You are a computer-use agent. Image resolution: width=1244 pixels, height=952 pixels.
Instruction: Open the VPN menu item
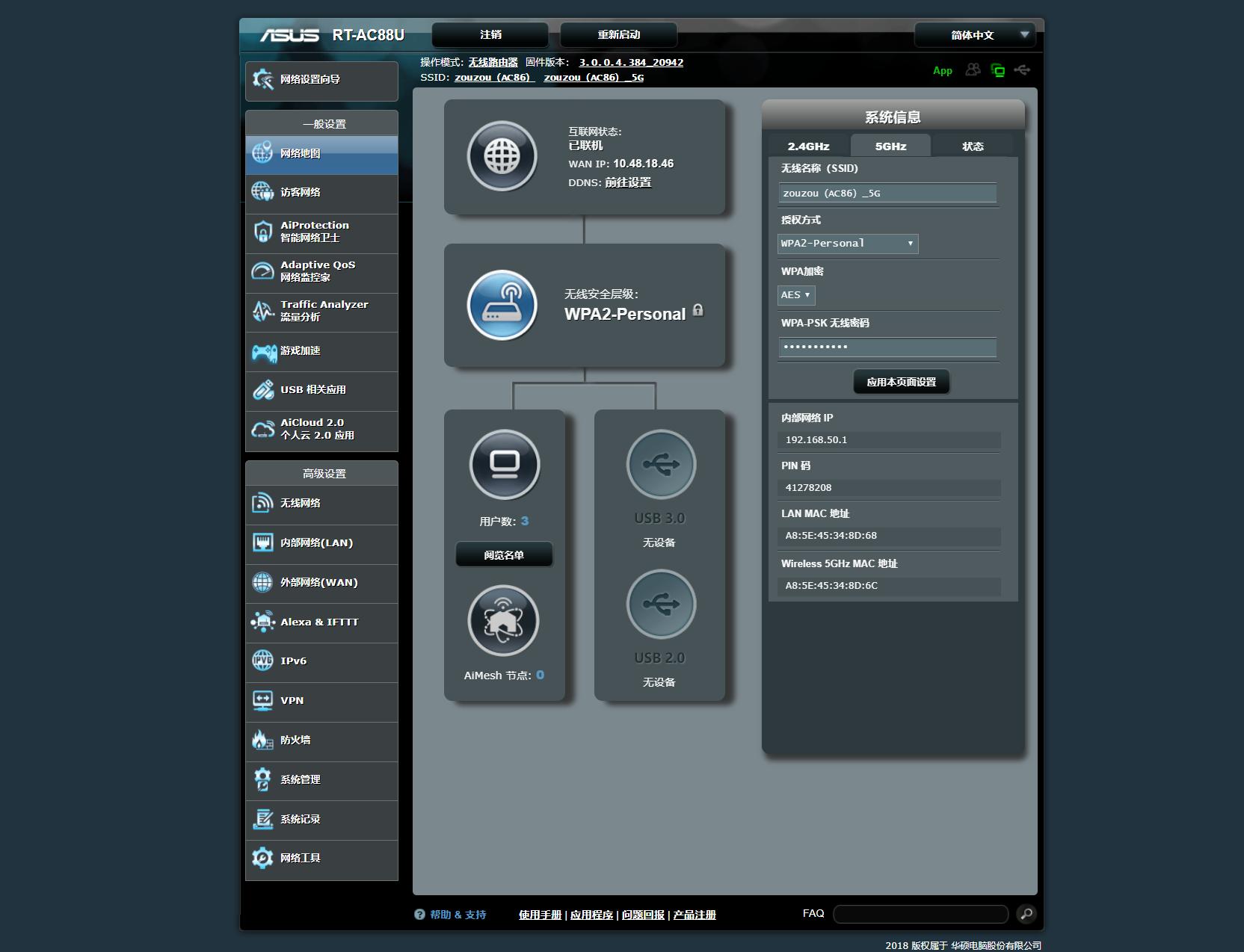(x=321, y=701)
